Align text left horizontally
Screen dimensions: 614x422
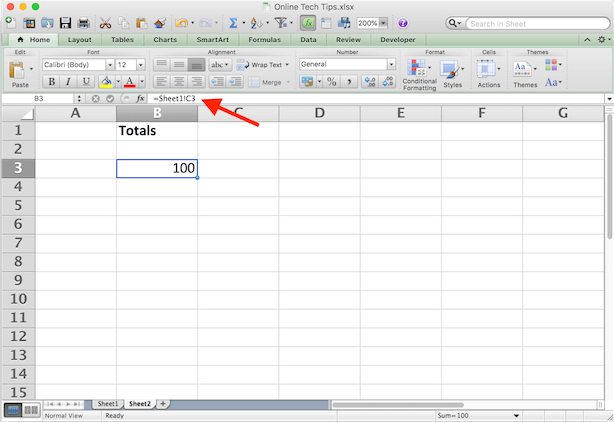coord(161,82)
